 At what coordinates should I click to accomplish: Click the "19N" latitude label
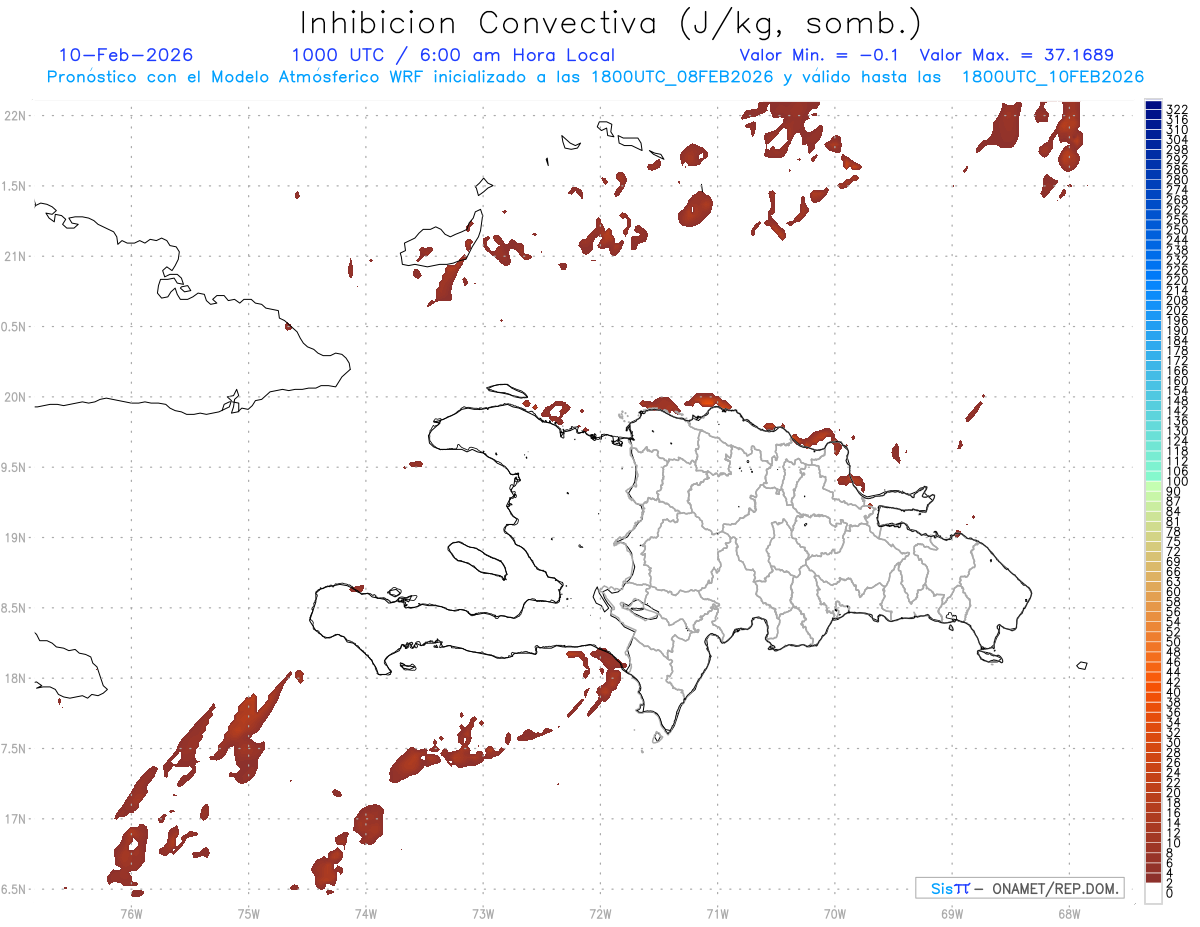click(x=14, y=538)
